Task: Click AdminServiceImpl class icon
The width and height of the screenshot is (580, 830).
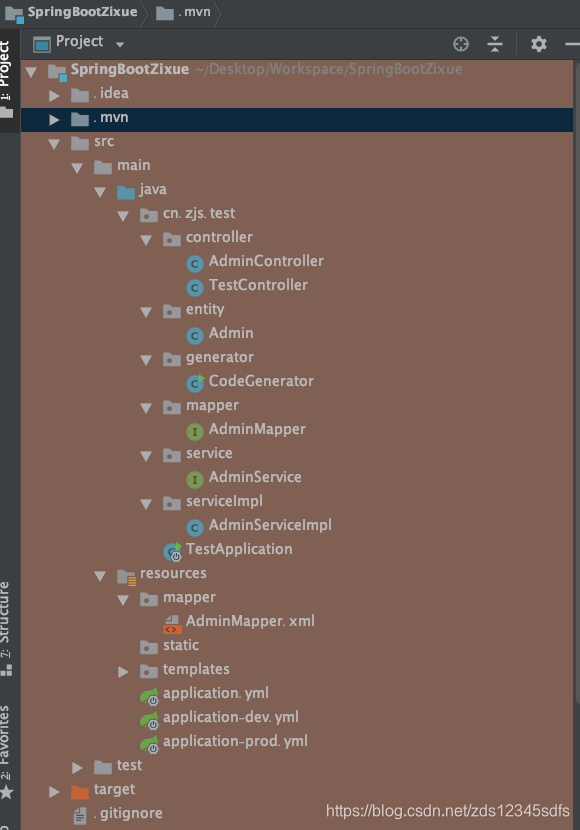Action: [x=195, y=527]
